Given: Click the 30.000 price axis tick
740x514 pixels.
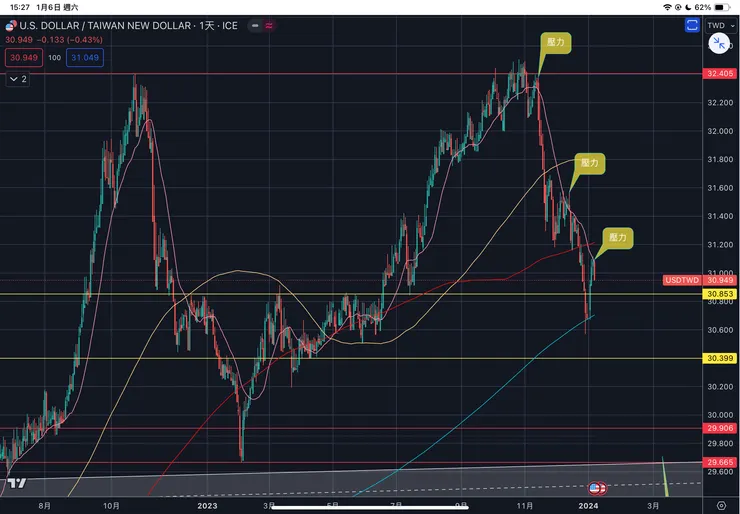Looking at the screenshot, I should coord(720,415).
